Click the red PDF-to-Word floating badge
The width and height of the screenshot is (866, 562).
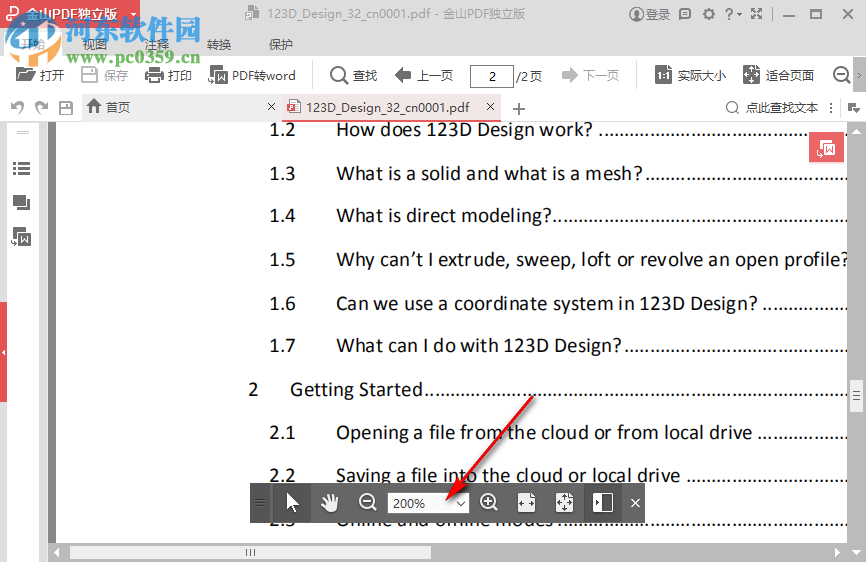pos(826,148)
